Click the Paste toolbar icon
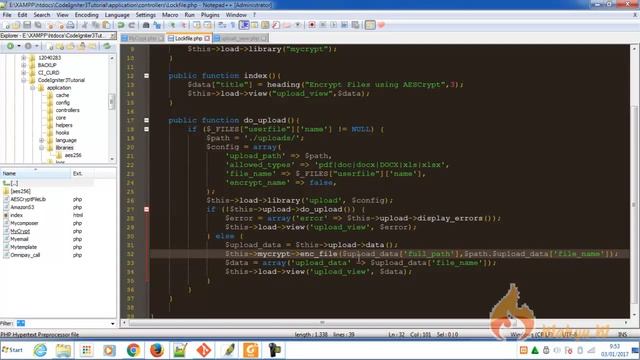The image size is (640, 360). pos(106,25)
